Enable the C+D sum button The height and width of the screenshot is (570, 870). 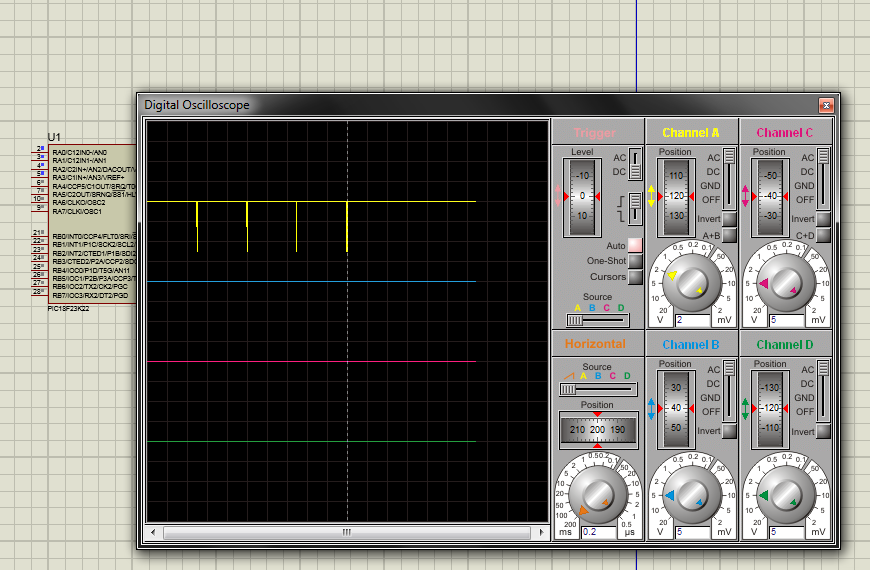click(x=824, y=235)
